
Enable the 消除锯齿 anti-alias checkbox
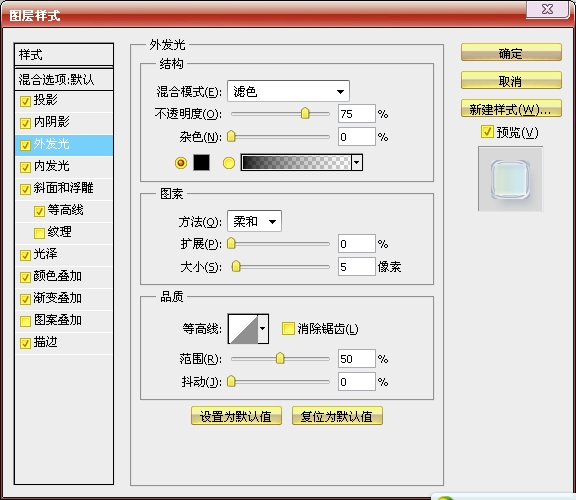[288, 328]
